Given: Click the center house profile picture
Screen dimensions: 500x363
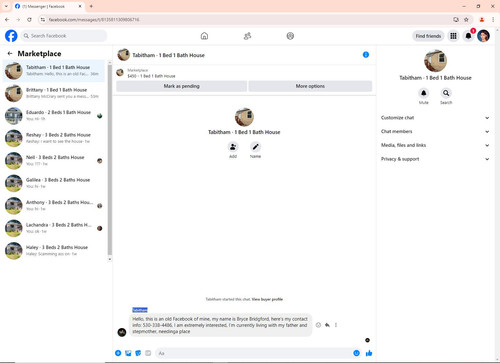Looking at the screenshot, I should click(244, 117).
